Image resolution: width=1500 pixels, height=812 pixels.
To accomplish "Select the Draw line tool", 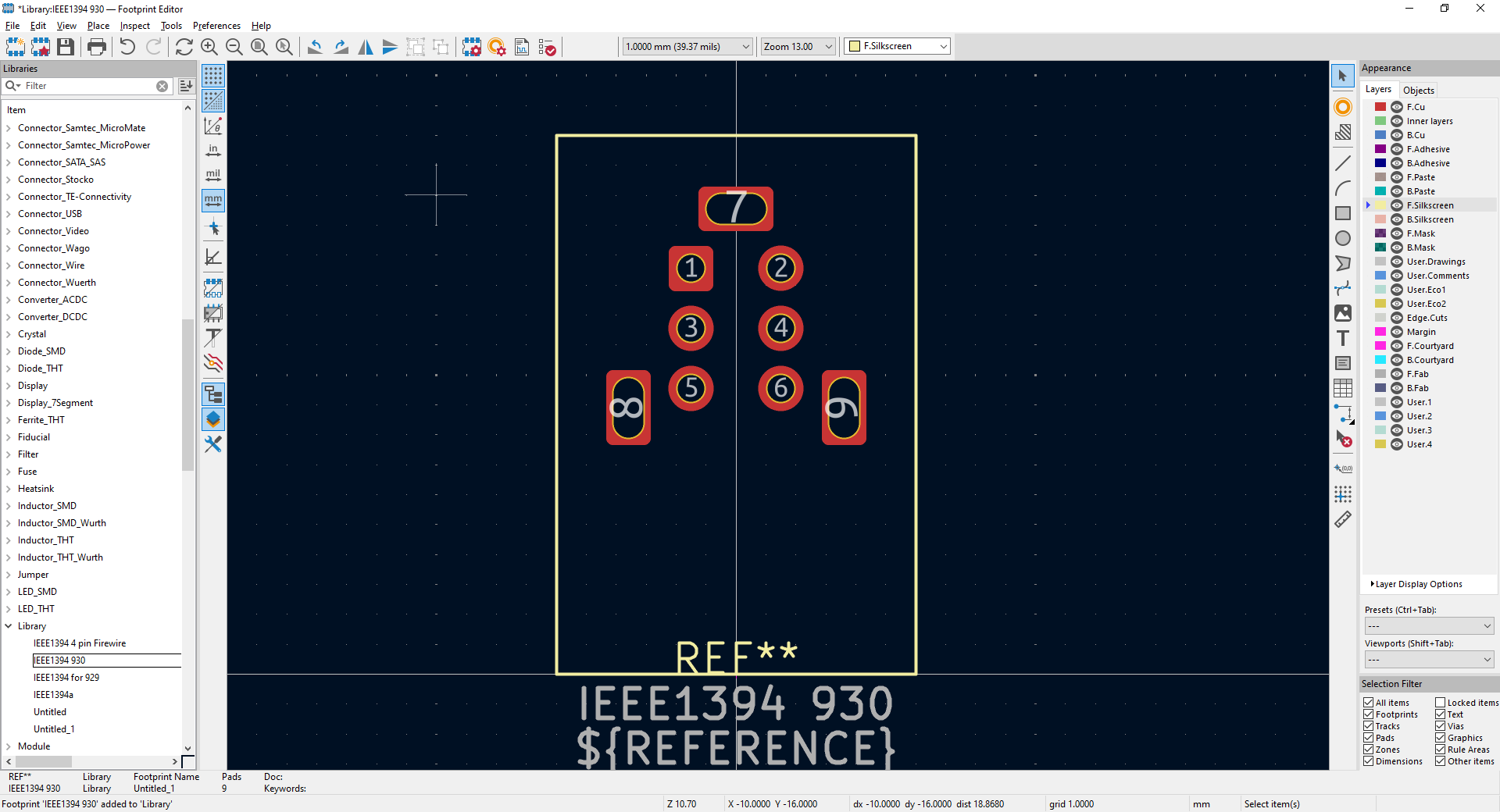I will click(1342, 163).
